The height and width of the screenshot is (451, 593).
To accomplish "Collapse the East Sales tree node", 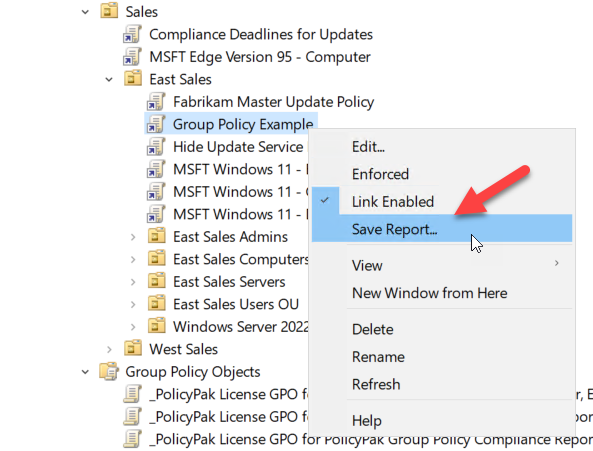I will 109,80.
